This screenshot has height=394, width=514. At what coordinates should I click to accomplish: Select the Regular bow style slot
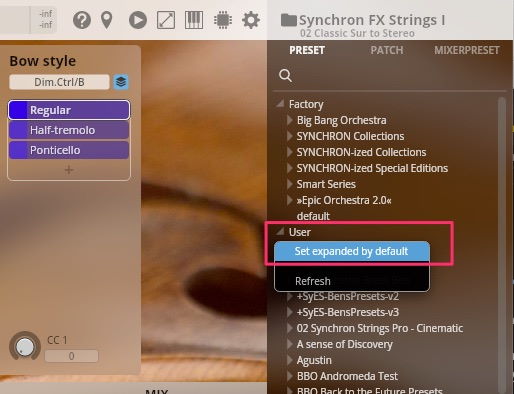click(69, 110)
